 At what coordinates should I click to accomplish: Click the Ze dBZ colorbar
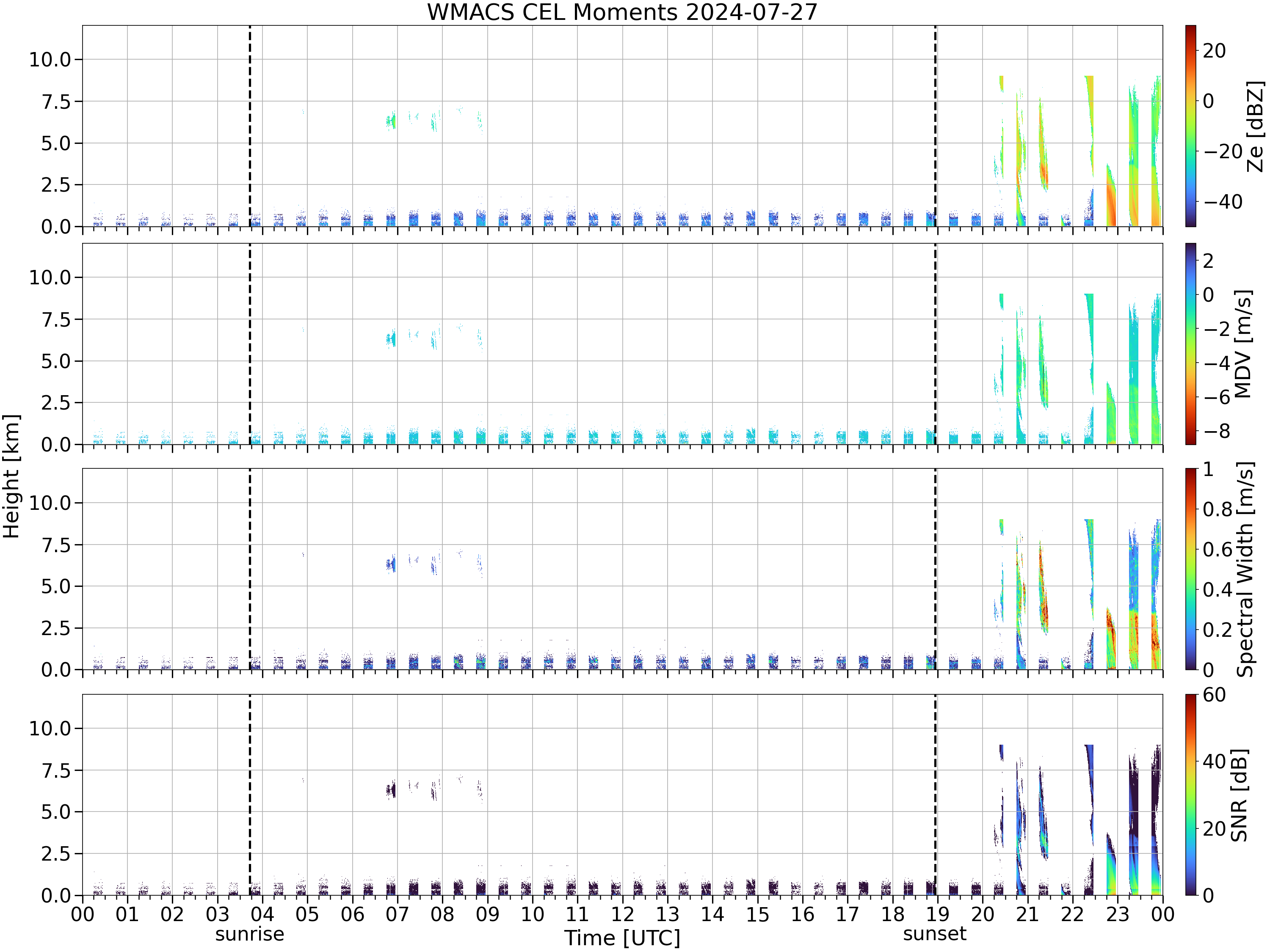point(1190,126)
